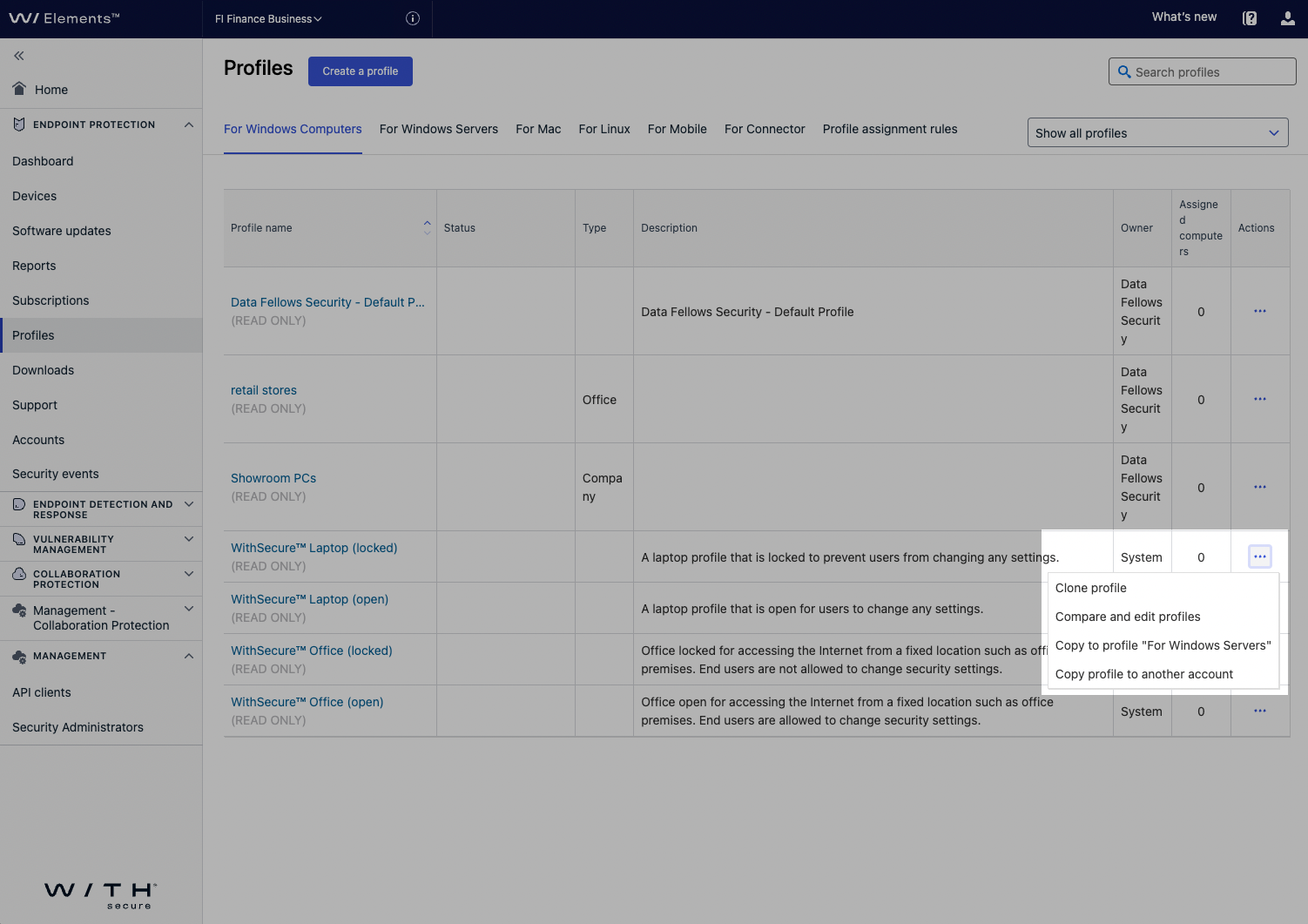Image resolution: width=1308 pixels, height=924 pixels.
Task: Open the actions menu for retail stores profile
Action: pyautogui.click(x=1260, y=398)
